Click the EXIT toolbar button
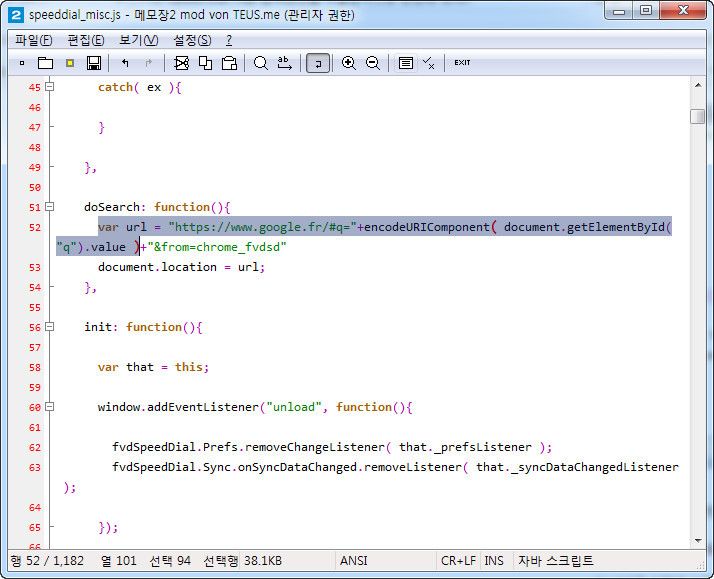Image resolution: width=714 pixels, height=579 pixels. pyautogui.click(x=462, y=63)
